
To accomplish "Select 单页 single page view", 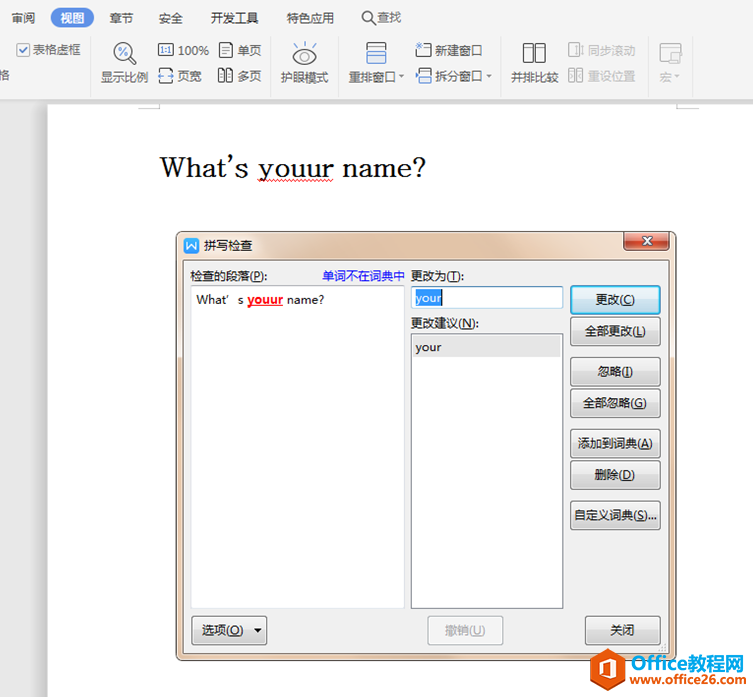I will (240, 50).
